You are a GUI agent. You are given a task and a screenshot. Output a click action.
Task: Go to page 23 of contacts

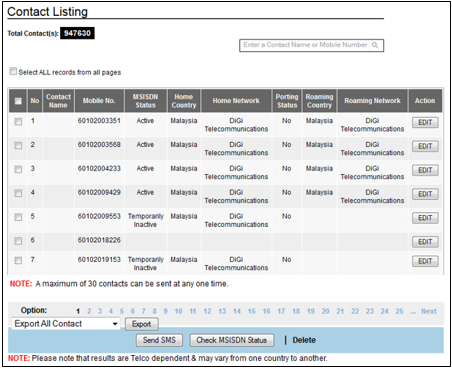370,311
